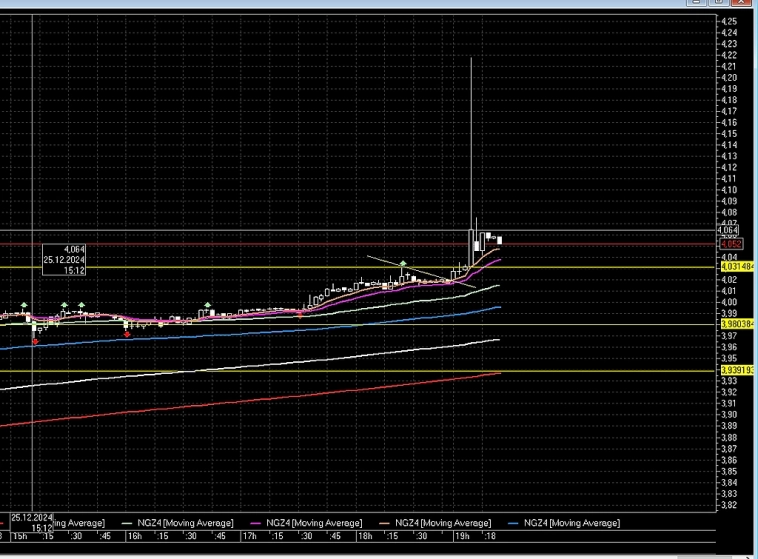Click the yellow 3,939193 price level label

click(x=736, y=370)
